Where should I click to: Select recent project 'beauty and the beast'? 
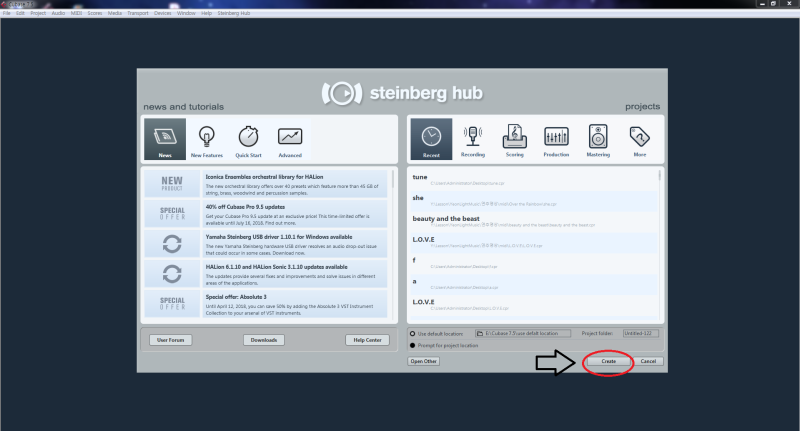click(534, 221)
